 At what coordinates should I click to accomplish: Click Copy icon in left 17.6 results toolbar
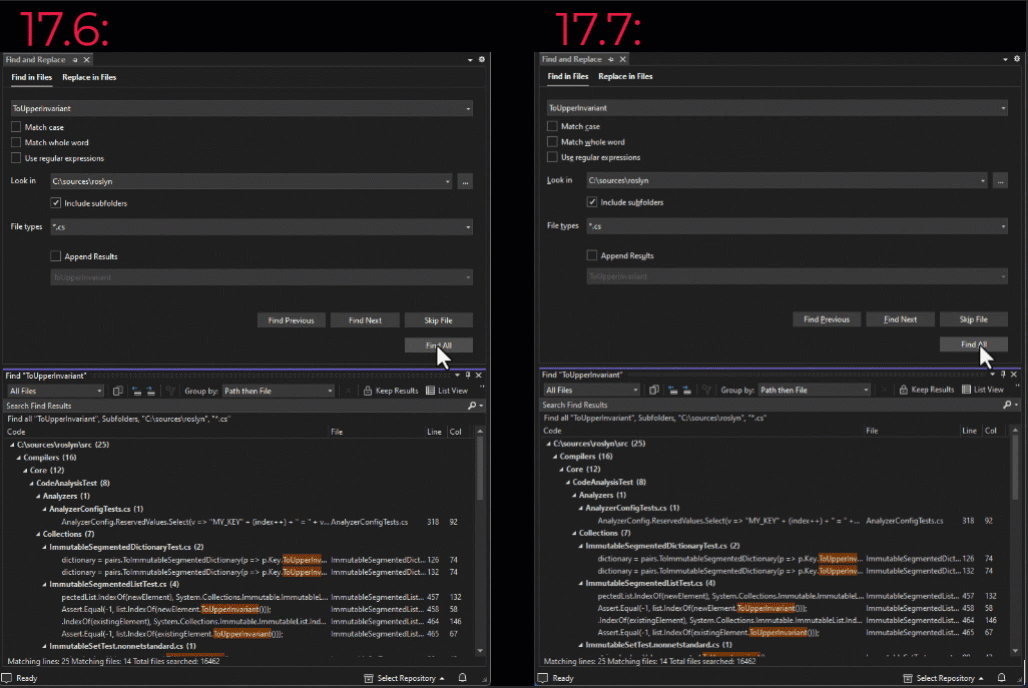pyautogui.click(x=118, y=391)
